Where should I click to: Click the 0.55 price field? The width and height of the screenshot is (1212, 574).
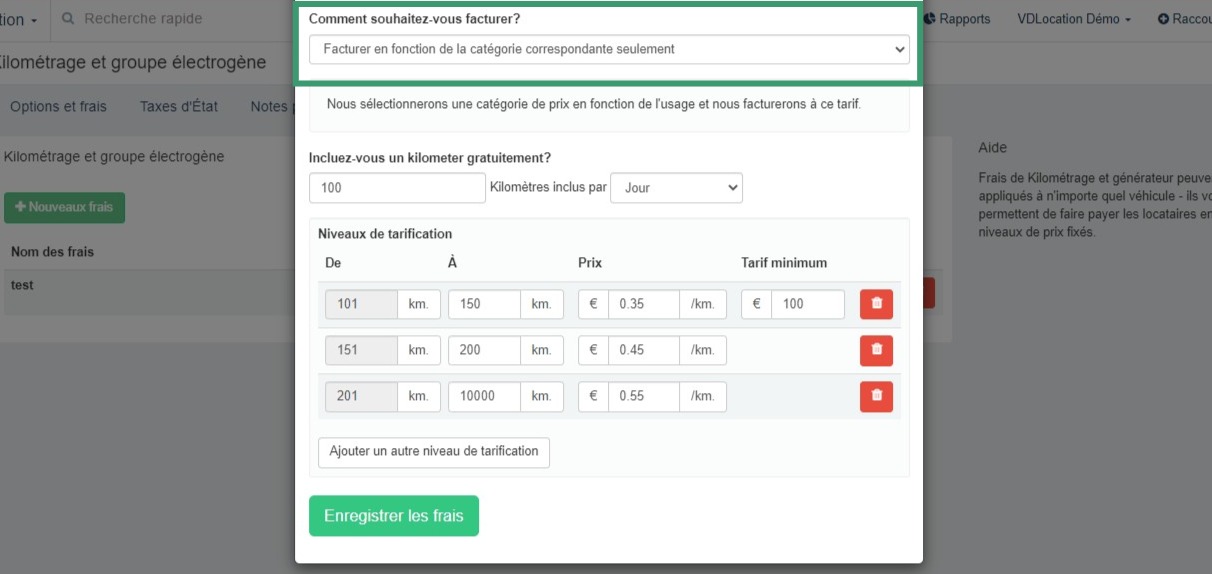pyautogui.click(x=643, y=396)
